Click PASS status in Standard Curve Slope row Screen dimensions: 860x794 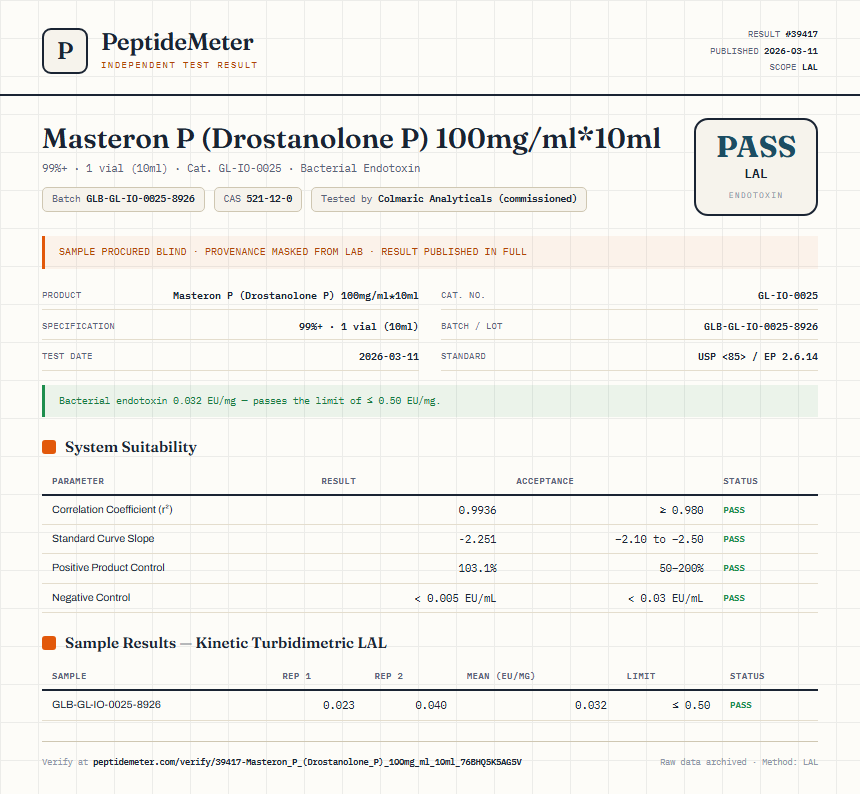tap(734, 539)
